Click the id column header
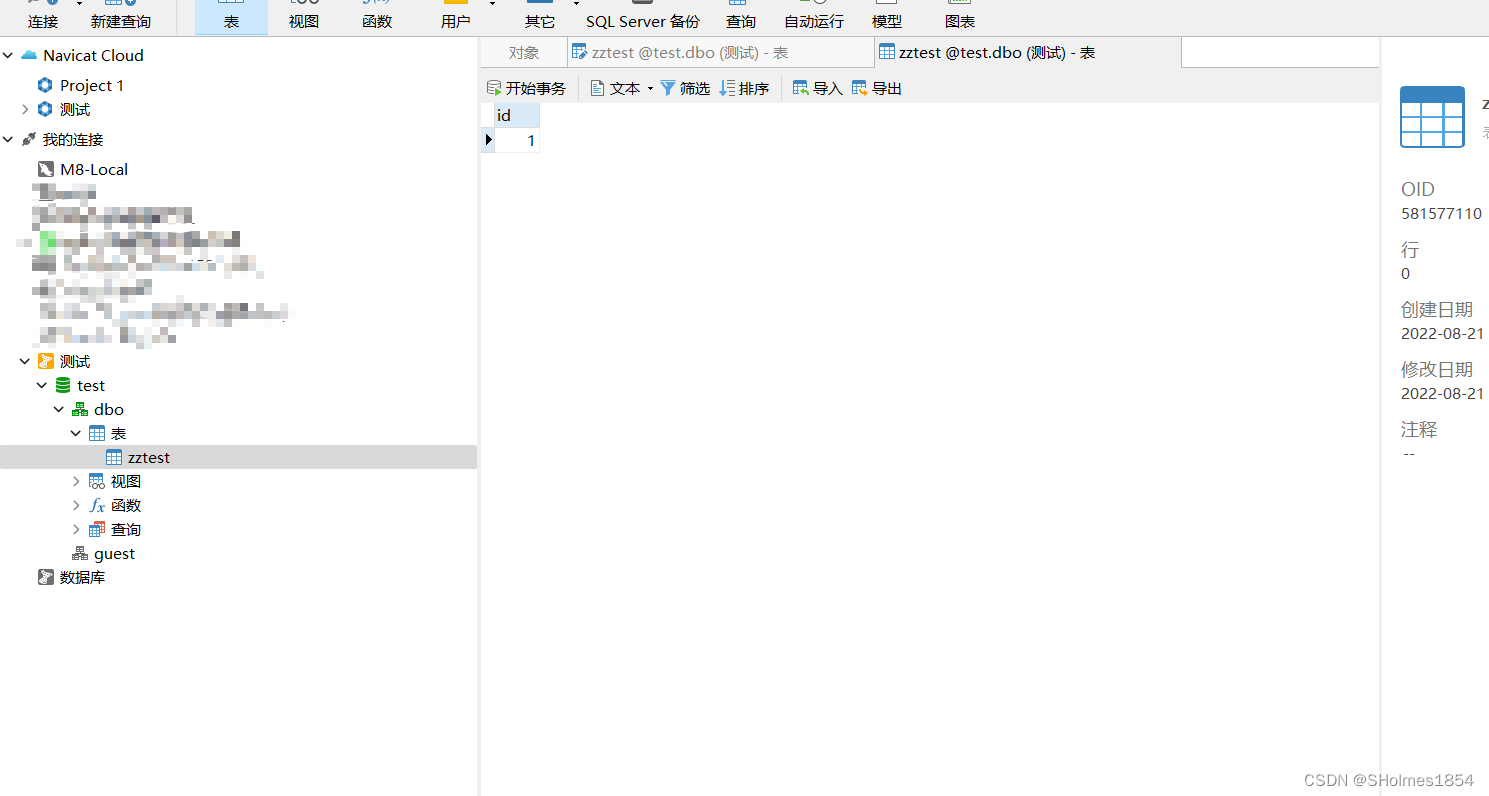The image size is (1489, 796). tap(517, 116)
